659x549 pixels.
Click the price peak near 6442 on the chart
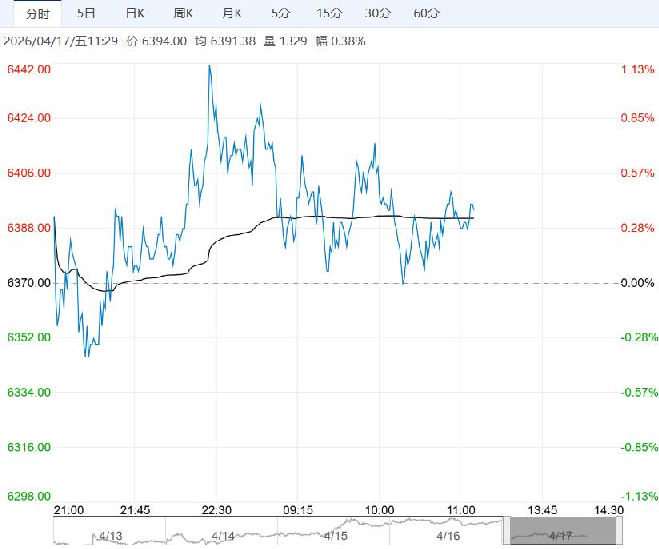[x=209, y=66]
